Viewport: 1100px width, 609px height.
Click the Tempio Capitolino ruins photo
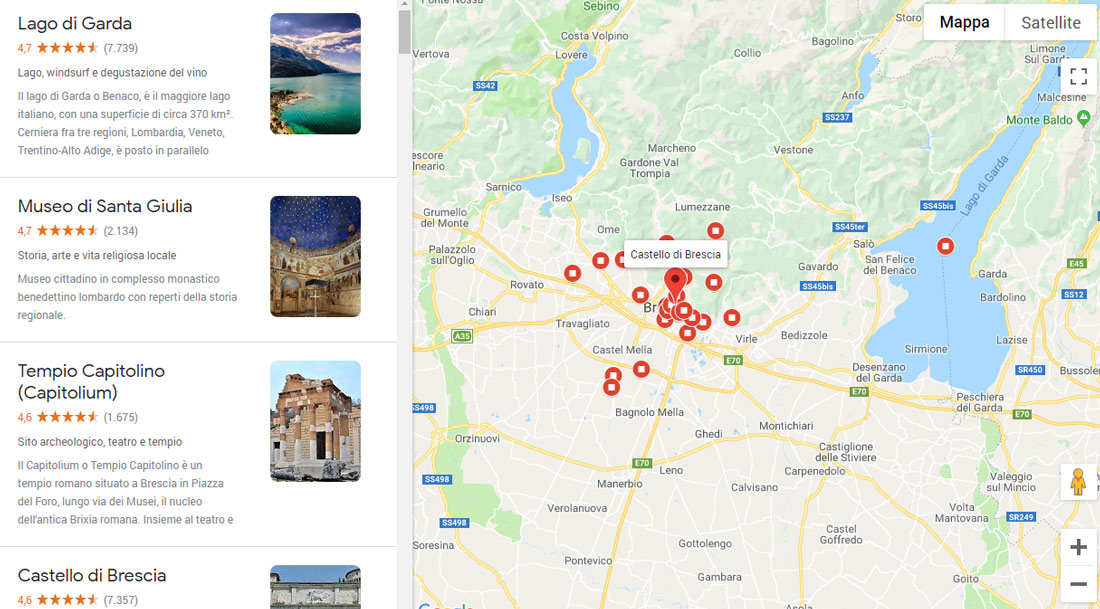[316, 421]
